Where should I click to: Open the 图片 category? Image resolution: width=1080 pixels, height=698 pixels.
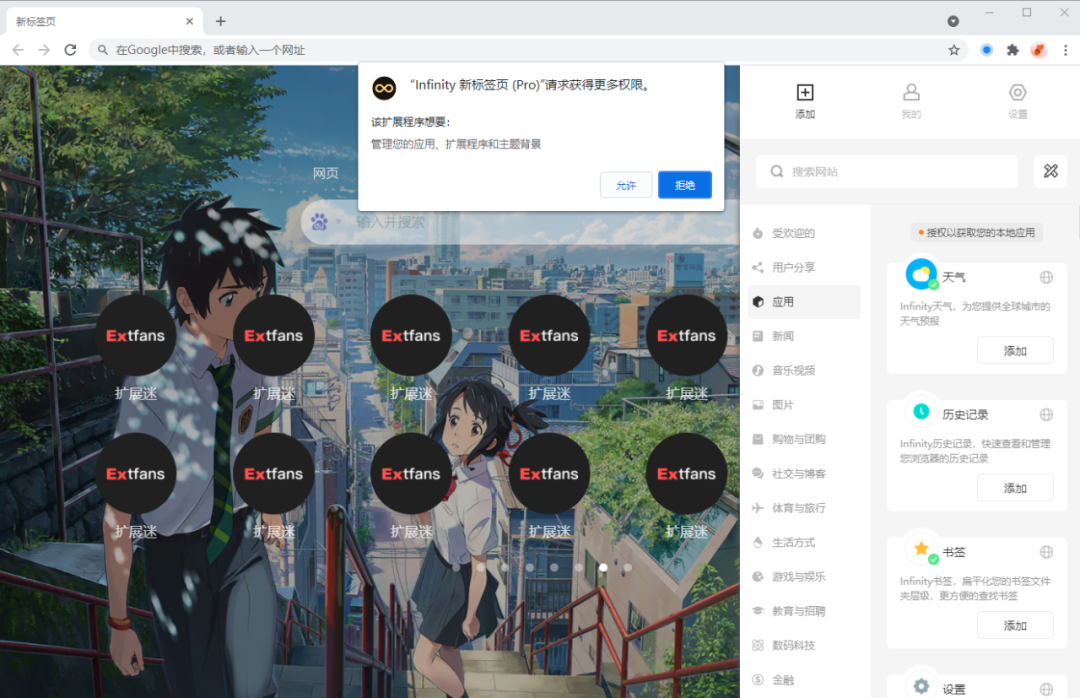(x=804, y=405)
